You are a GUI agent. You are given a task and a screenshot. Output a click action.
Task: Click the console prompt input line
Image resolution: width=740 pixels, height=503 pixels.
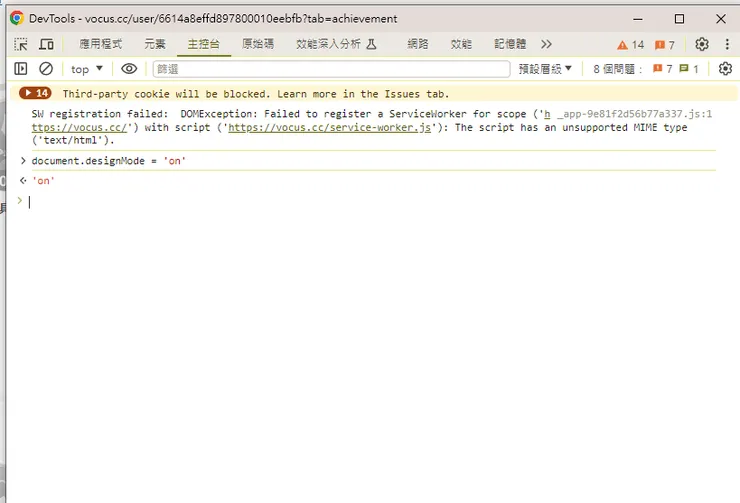[373, 202]
